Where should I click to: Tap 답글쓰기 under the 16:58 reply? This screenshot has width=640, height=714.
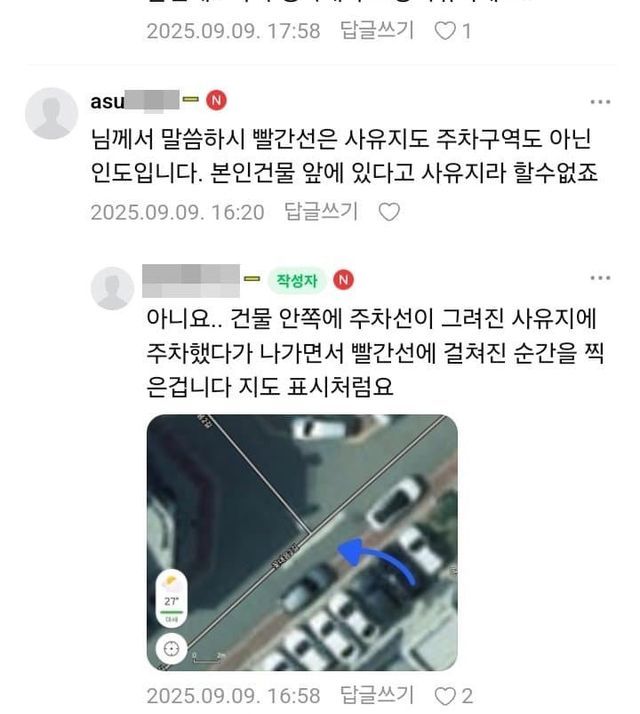click(x=377, y=695)
